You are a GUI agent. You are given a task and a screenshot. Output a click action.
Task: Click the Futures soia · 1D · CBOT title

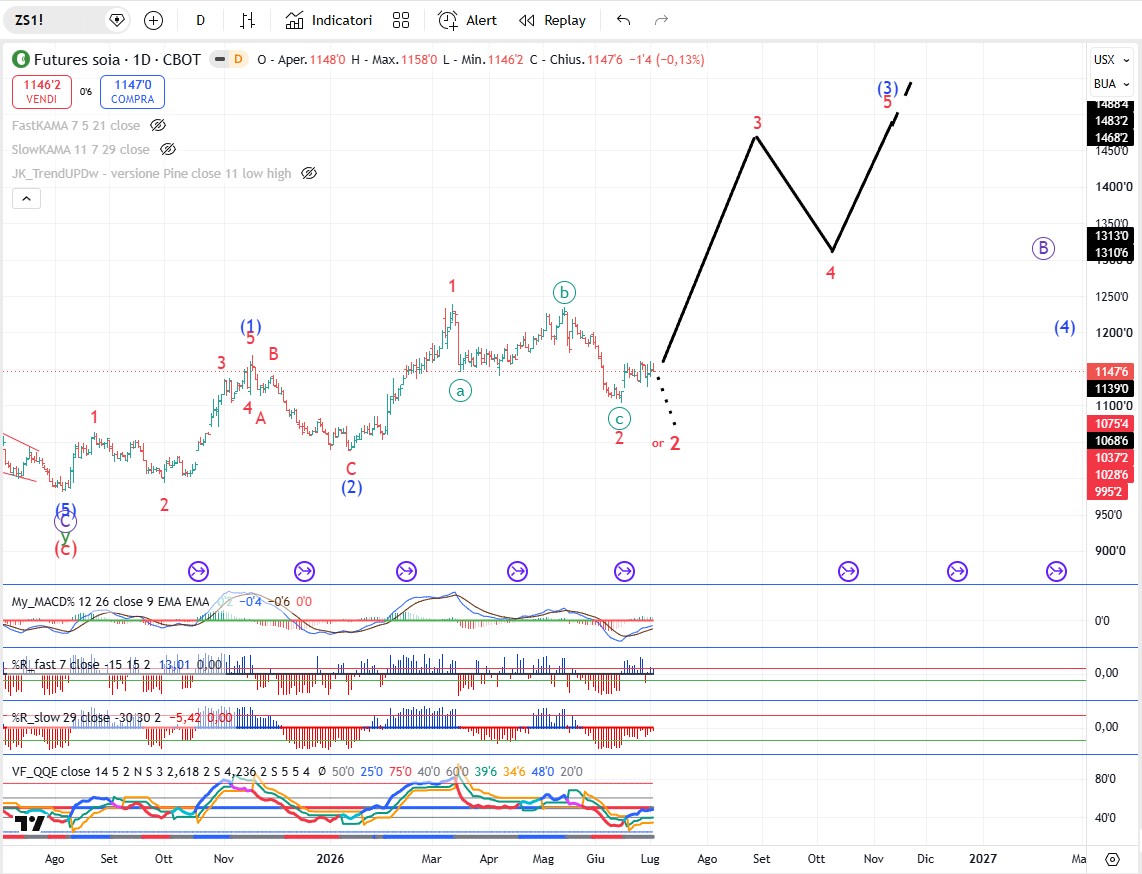[117, 60]
